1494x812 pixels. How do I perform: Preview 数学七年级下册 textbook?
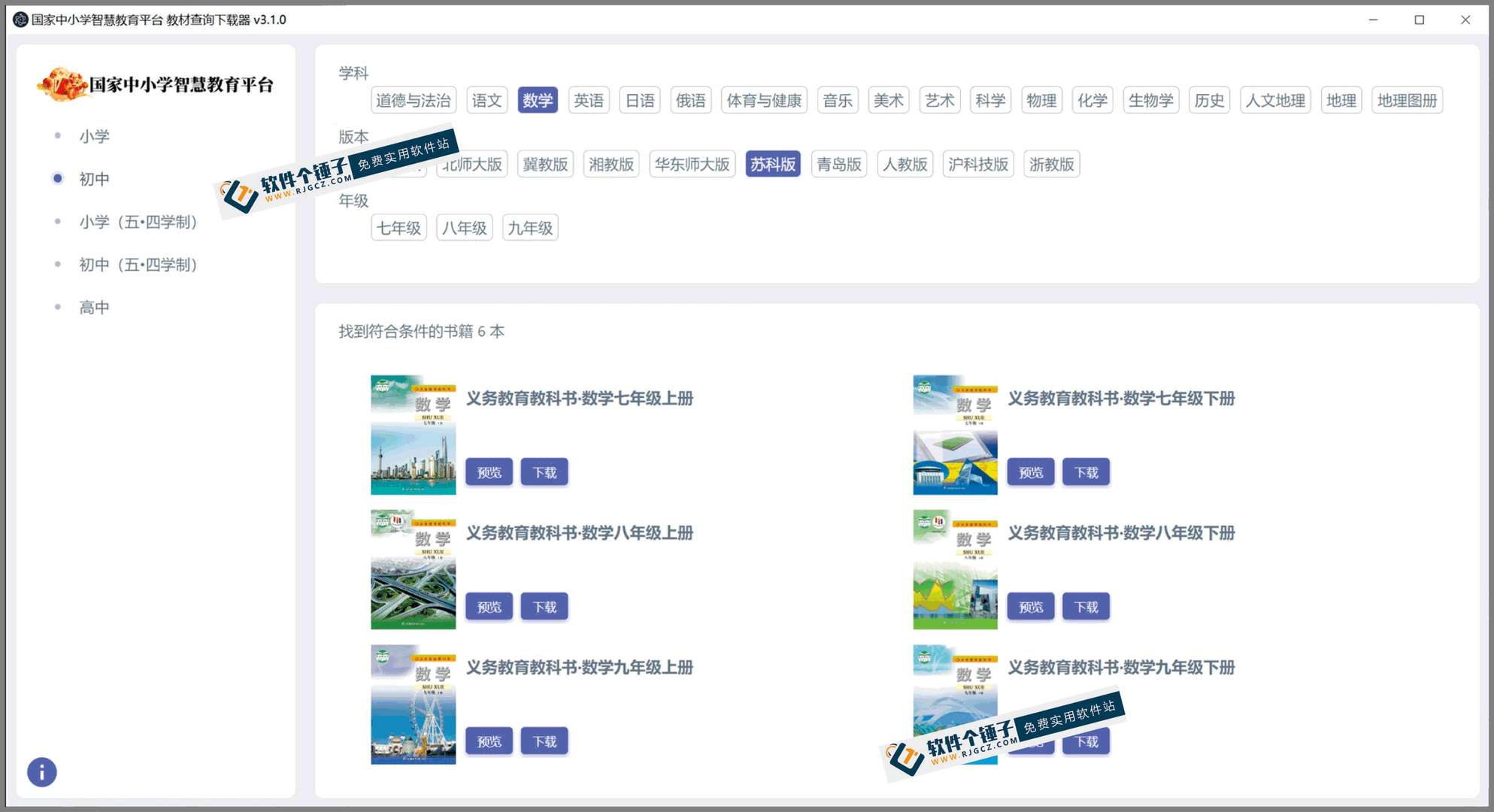(1031, 472)
